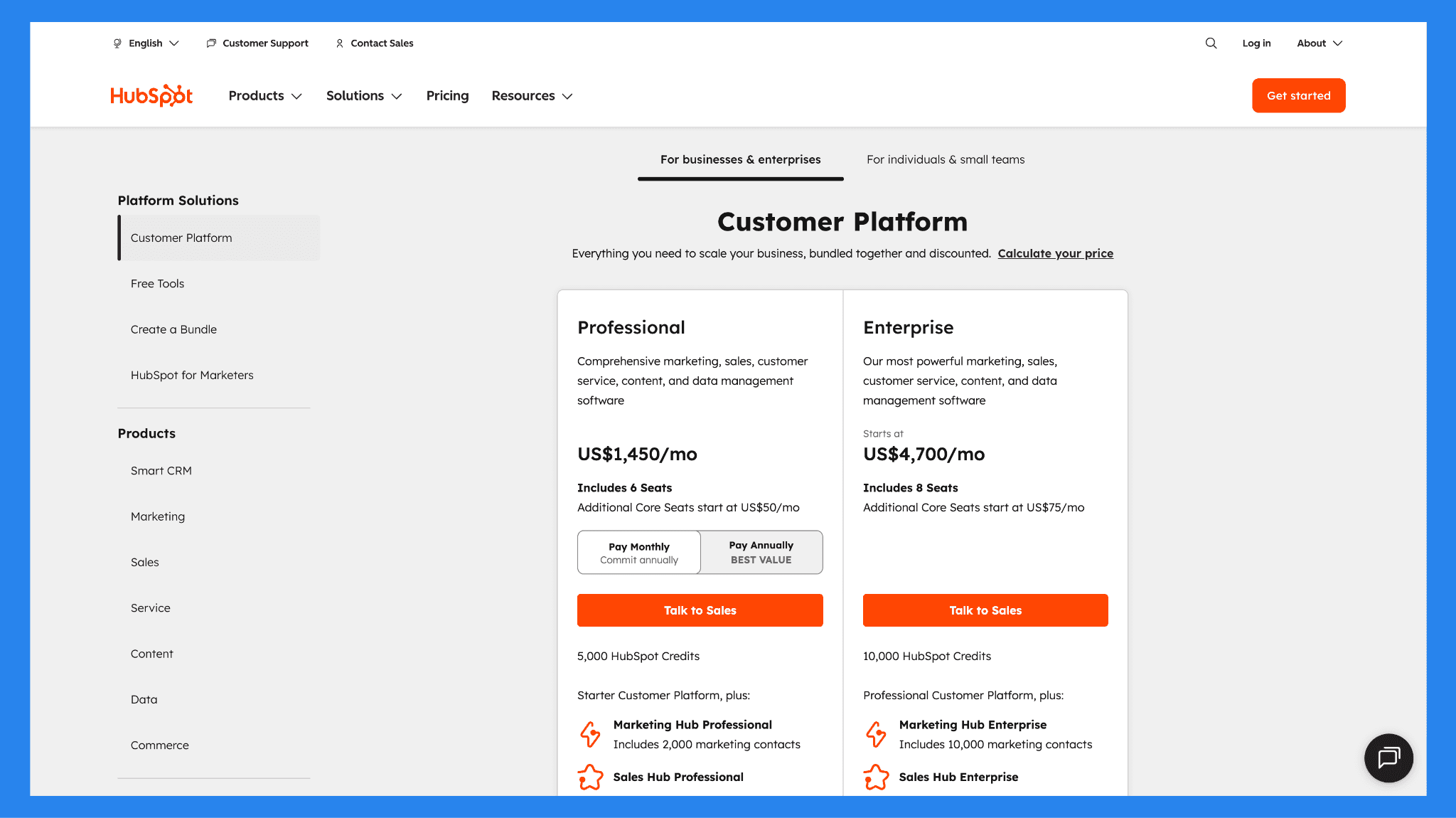Open Free Tools in sidebar
This screenshot has width=1456, height=818.
(x=157, y=284)
